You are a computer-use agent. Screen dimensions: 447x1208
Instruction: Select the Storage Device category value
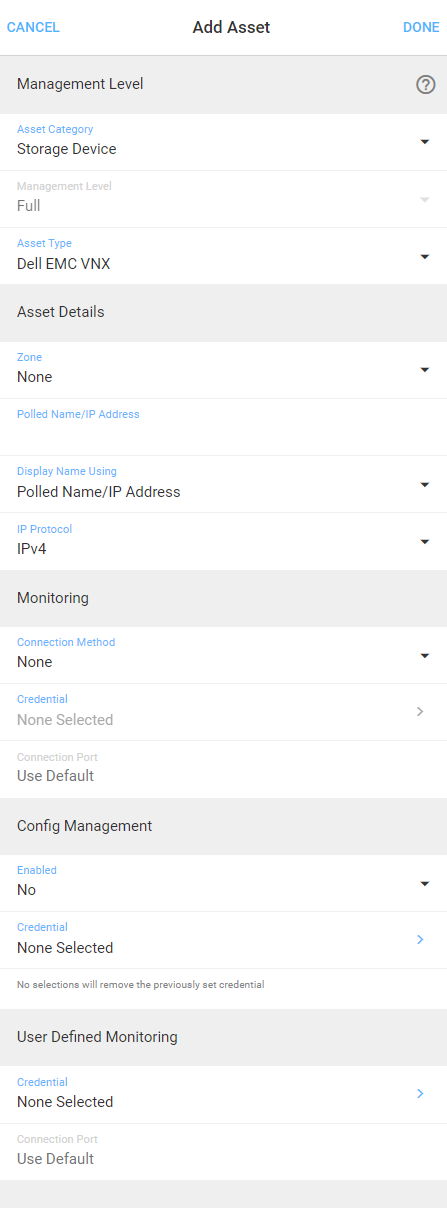pyautogui.click(x=66, y=149)
